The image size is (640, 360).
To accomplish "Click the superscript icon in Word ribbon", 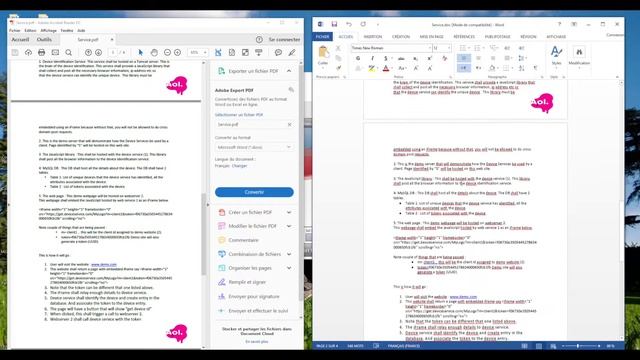I will [x=429, y=58].
